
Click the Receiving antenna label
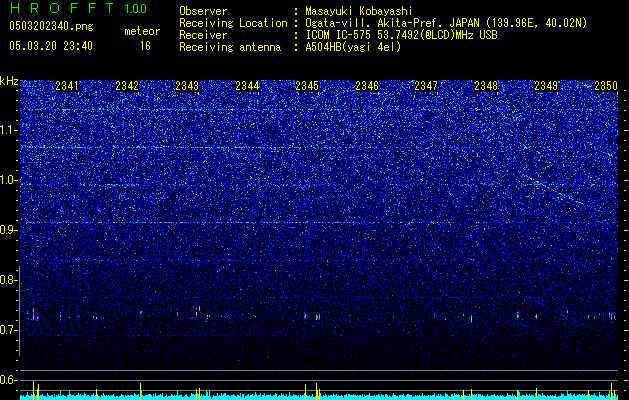(230, 47)
